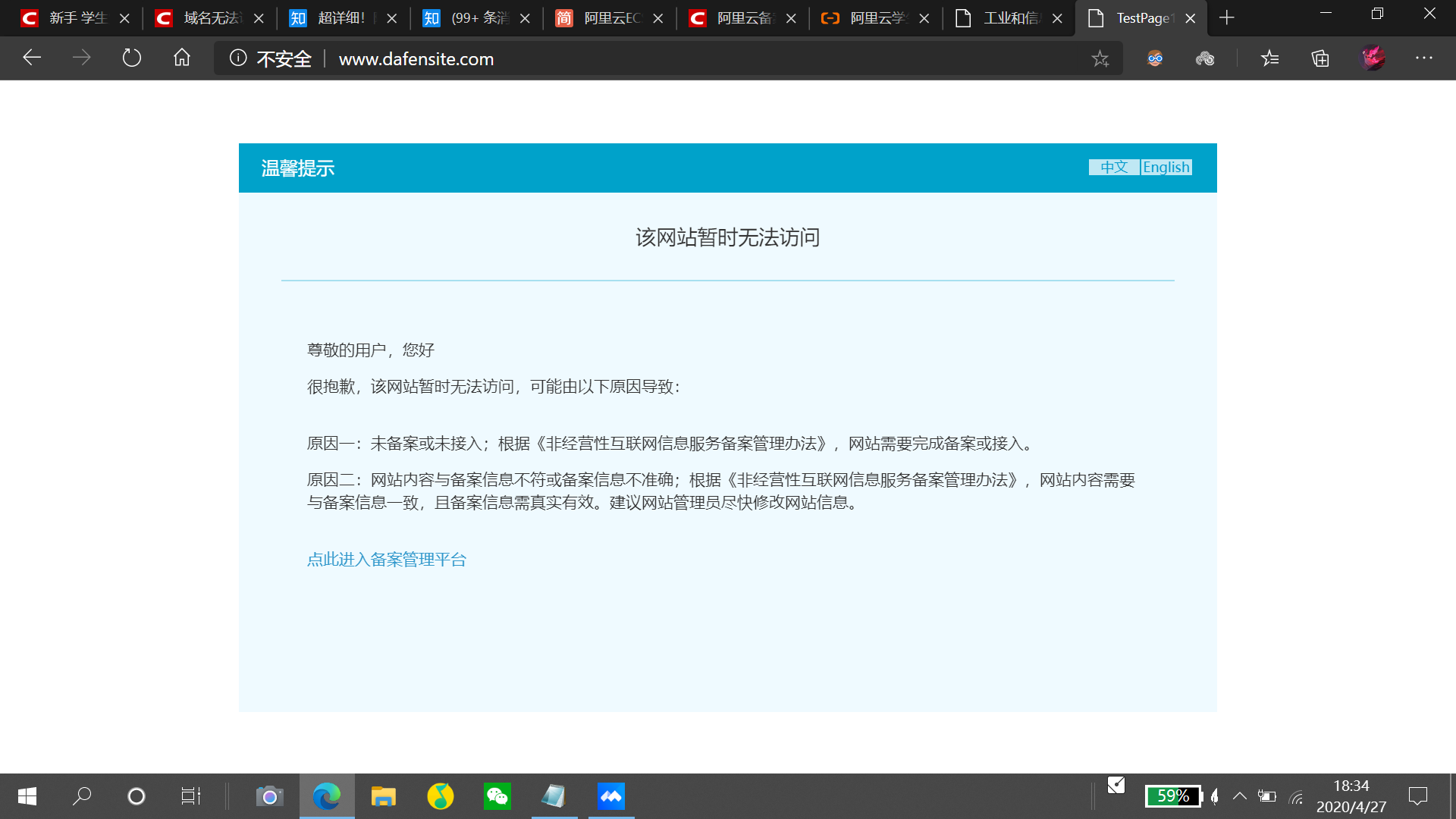Open the cloud extension icon
1456x819 pixels.
coord(1205,58)
